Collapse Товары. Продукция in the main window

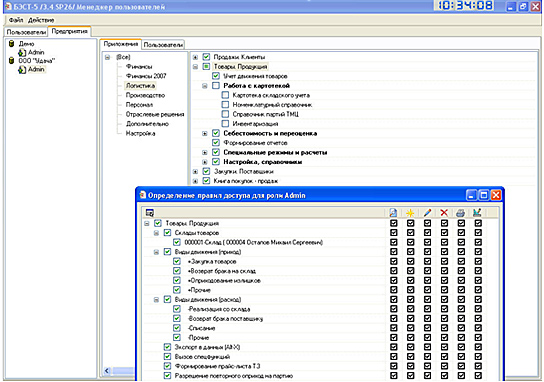(195, 66)
